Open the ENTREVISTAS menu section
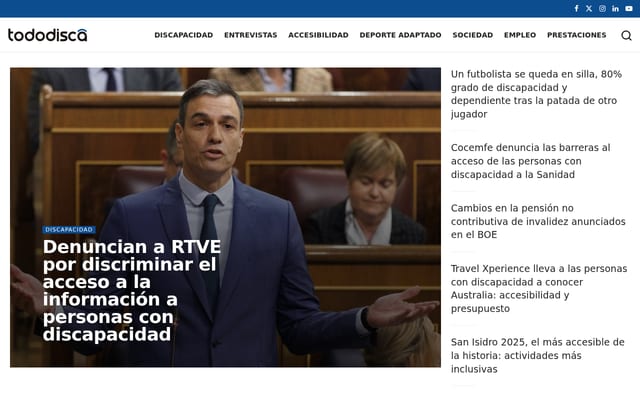640x400 pixels. pos(251,35)
